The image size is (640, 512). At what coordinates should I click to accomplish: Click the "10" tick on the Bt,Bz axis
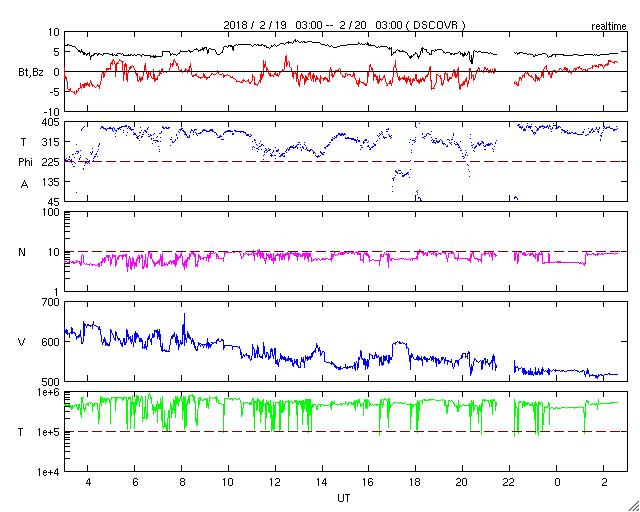tap(54, 32)
